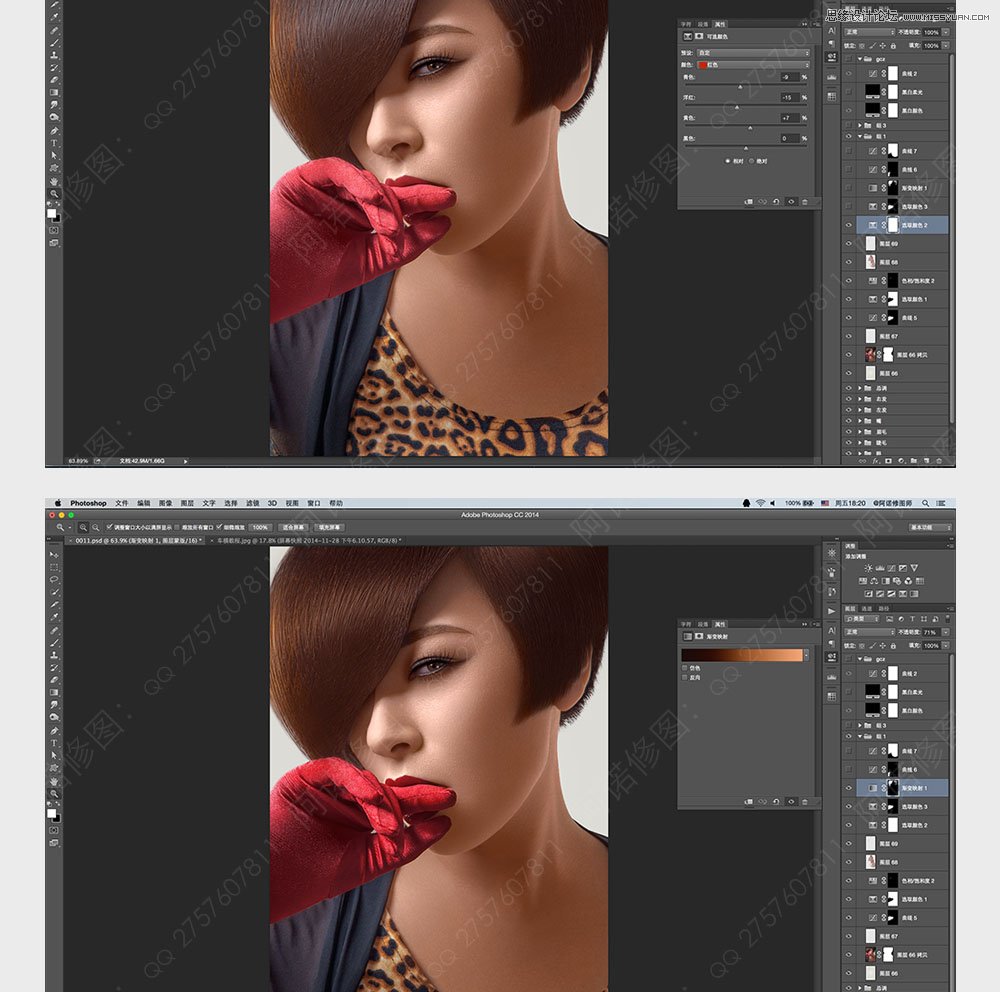The width and height of the screenshot is (1000, 992).
Task: Hide the 渐变映射 1 layer with its eye toggle
Action: click(x=847, y=786)
